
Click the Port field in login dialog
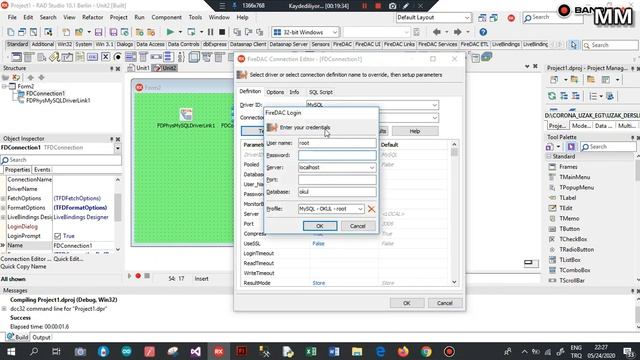[x=337, y=180]
